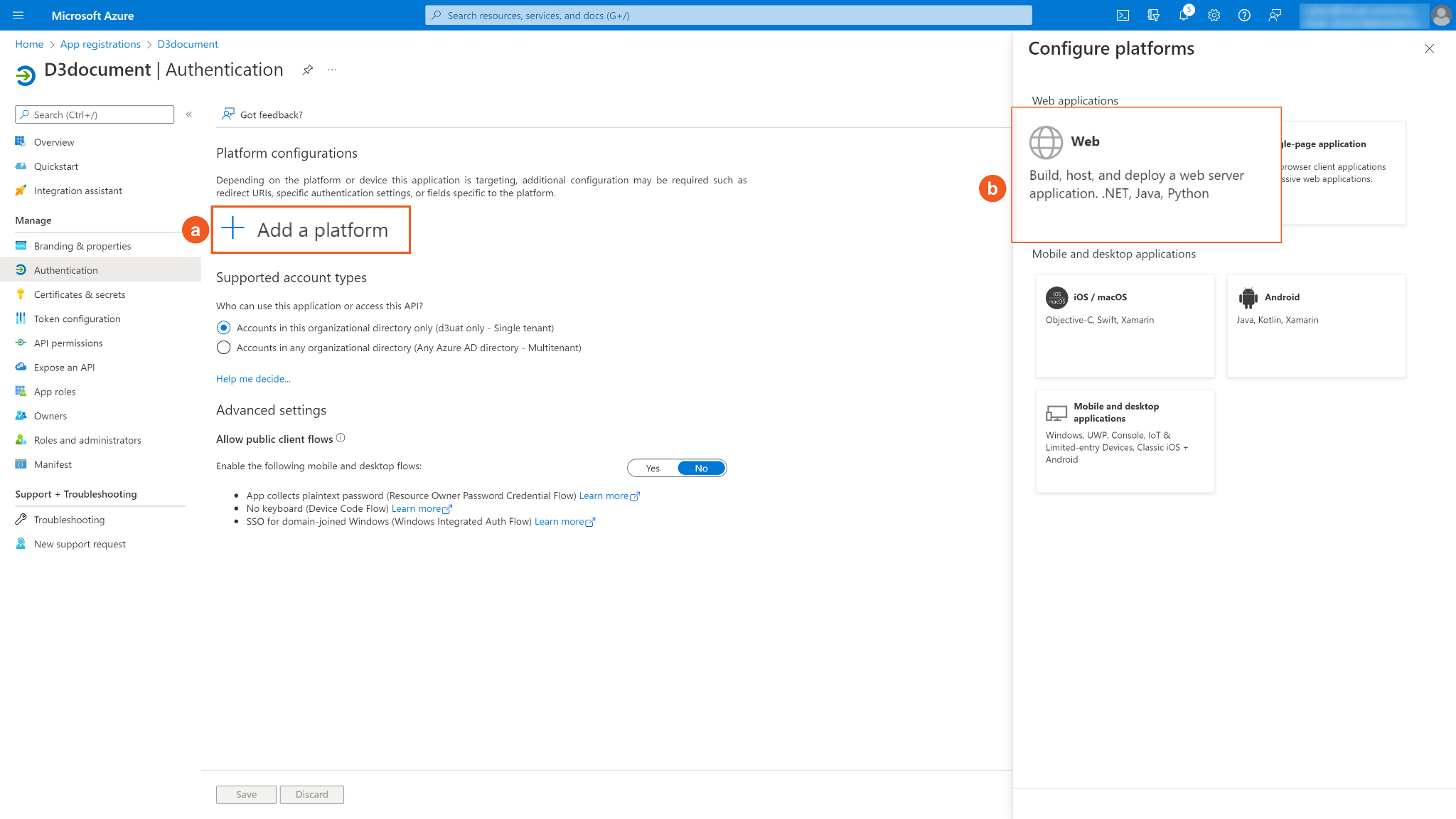Image resolution: width=1456 pixels, height=819 pixels.
Task: Collapse the left navigation menu
Action: coord(189,114)
